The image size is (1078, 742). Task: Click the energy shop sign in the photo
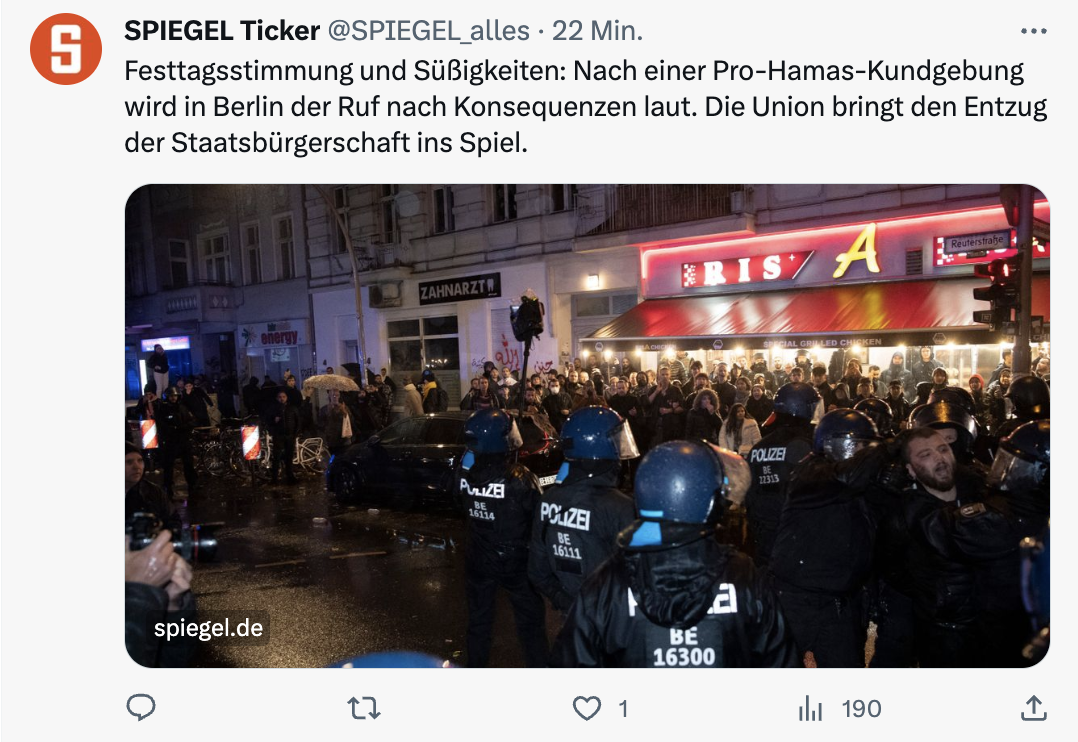click(277, 336)
